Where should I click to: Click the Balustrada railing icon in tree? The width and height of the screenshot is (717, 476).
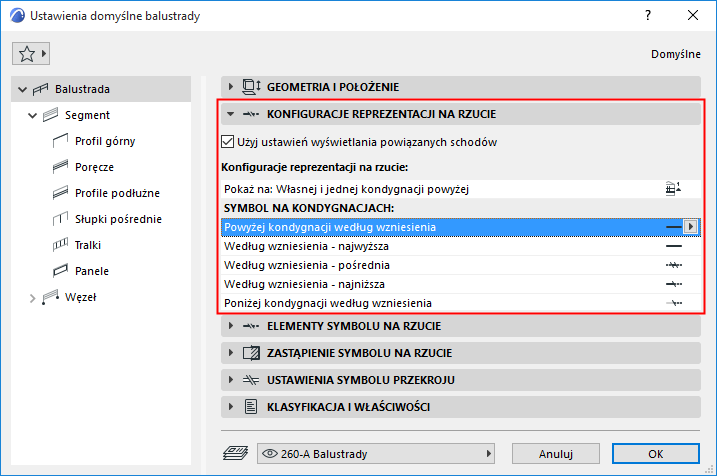tap(40, 89)
